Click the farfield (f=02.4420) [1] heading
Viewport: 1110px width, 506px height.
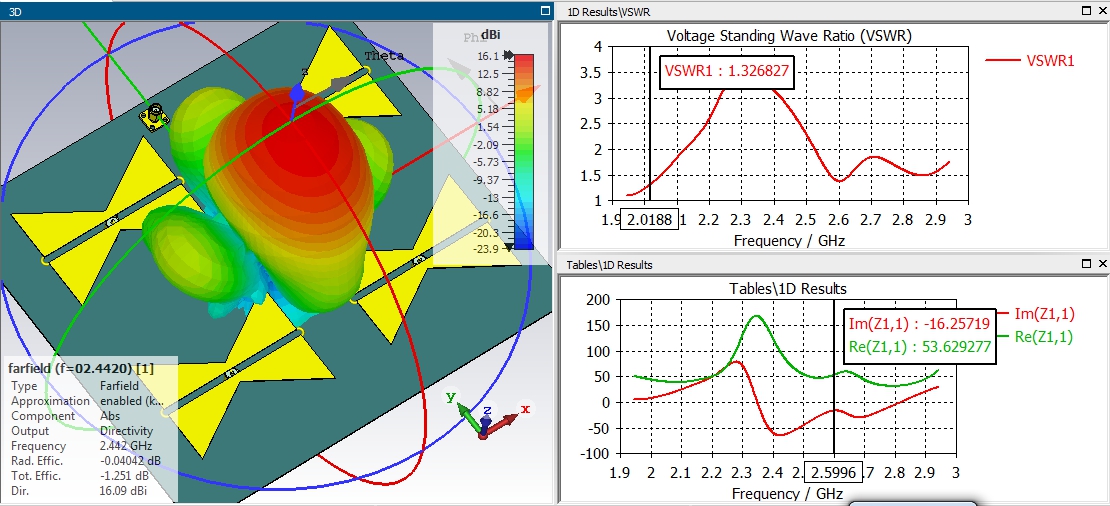tap(81, 368)
